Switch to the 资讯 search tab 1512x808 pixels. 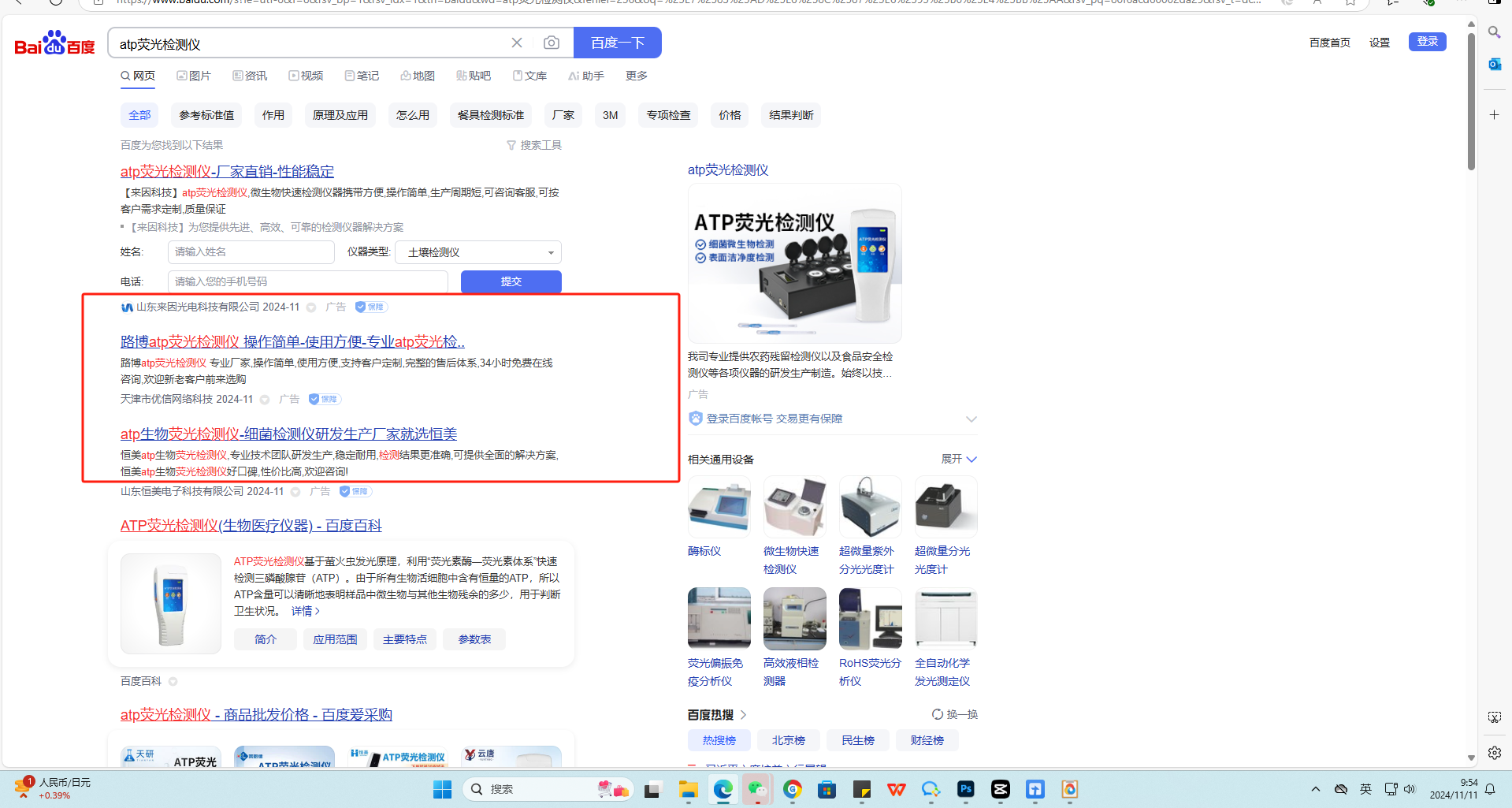pos(250,76)
